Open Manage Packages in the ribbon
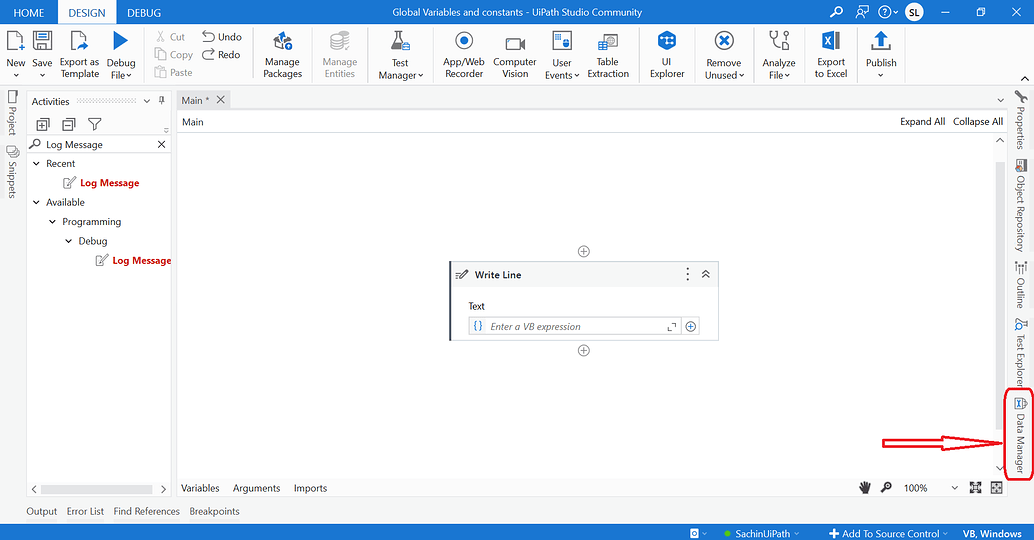The height and width of the screenshot is (540, 1034). [x=282, y=55]
